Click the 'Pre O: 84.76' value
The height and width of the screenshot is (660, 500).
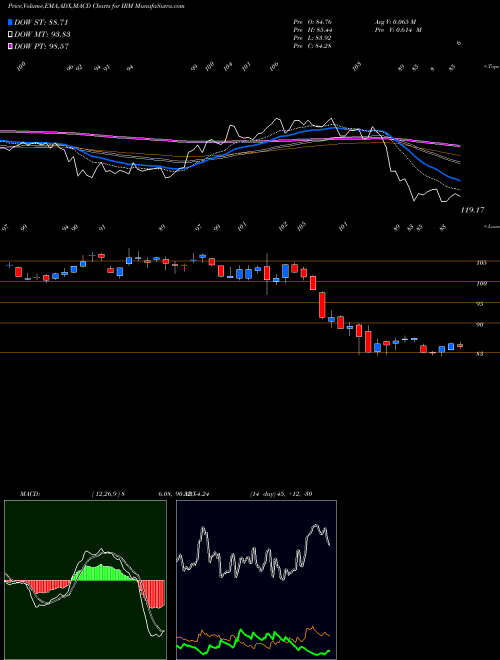[x=313, y=22]
